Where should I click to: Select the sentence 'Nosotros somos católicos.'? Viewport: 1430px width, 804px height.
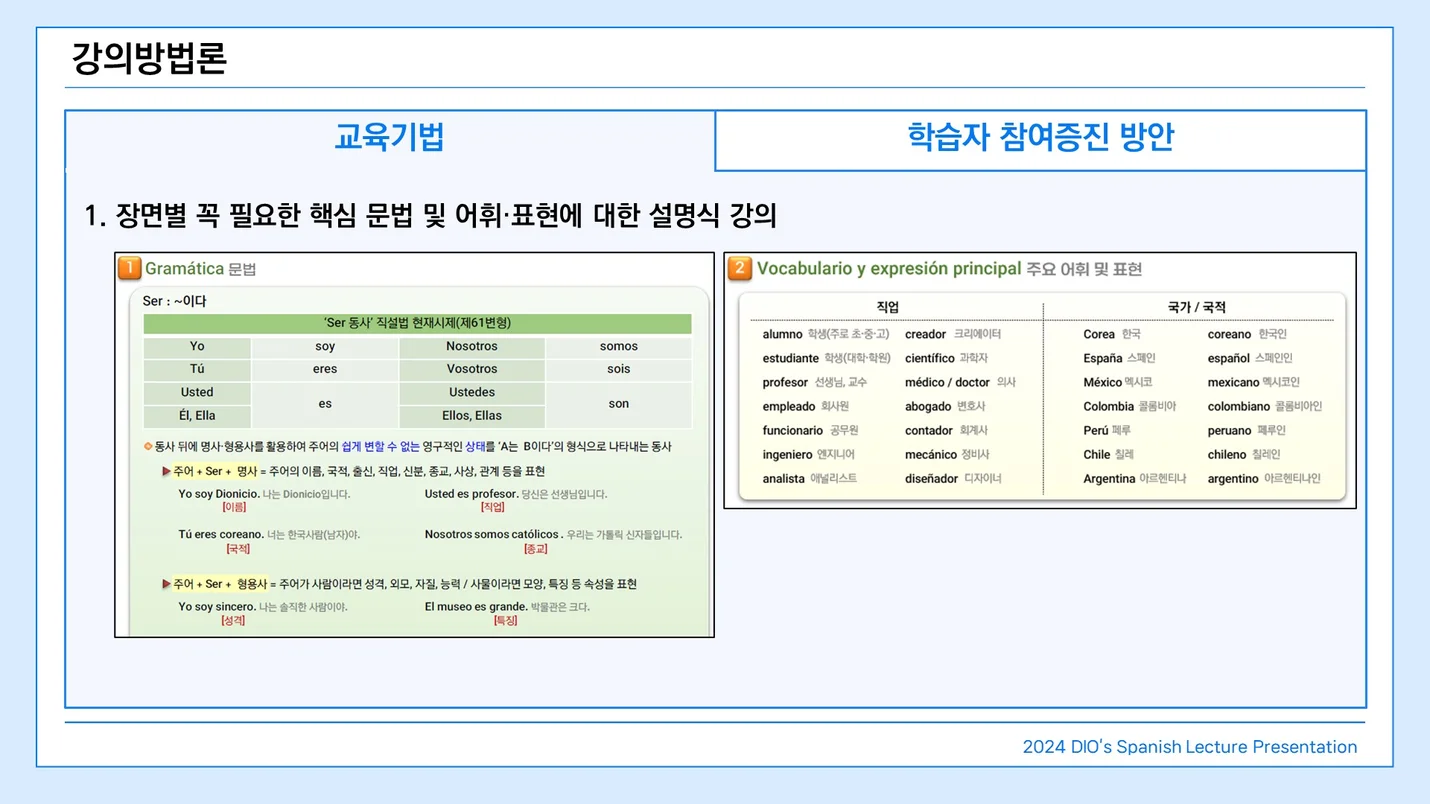tap(493, 535)
